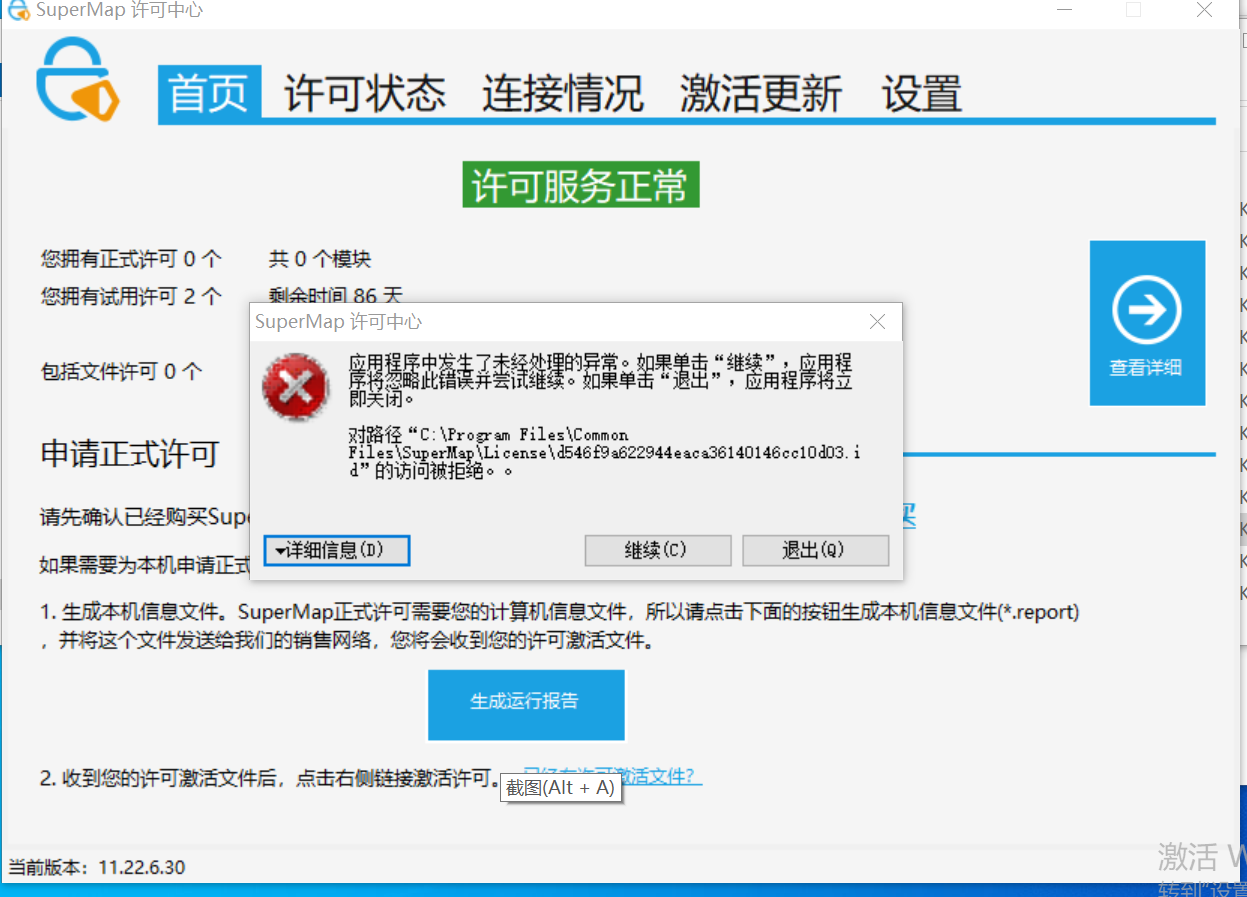The width and height of the screenshot is (1247, 897).
Task: Minimize the SuperMap 许可中心 main window
Action: click(1064, 10)
